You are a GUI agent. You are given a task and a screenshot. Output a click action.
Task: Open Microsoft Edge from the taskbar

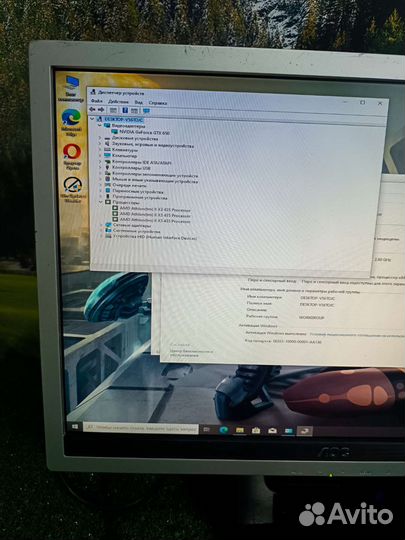pos(224,429)
